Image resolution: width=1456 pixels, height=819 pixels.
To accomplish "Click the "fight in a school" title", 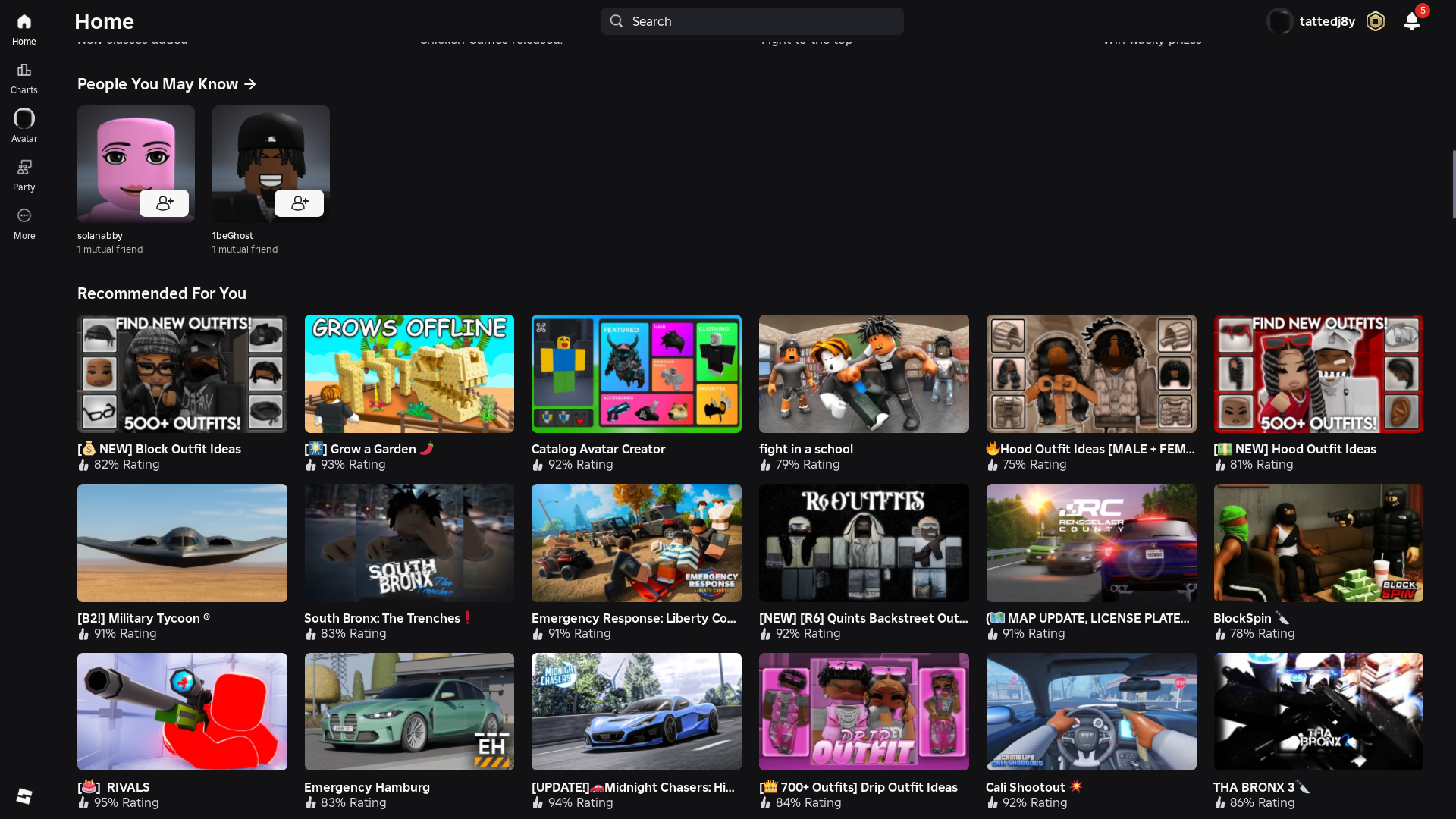I will click(x=806, y=449).
